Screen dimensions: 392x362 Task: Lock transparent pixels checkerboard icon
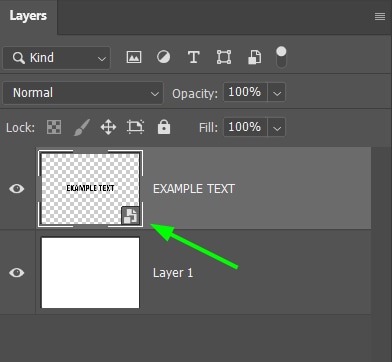54,127
